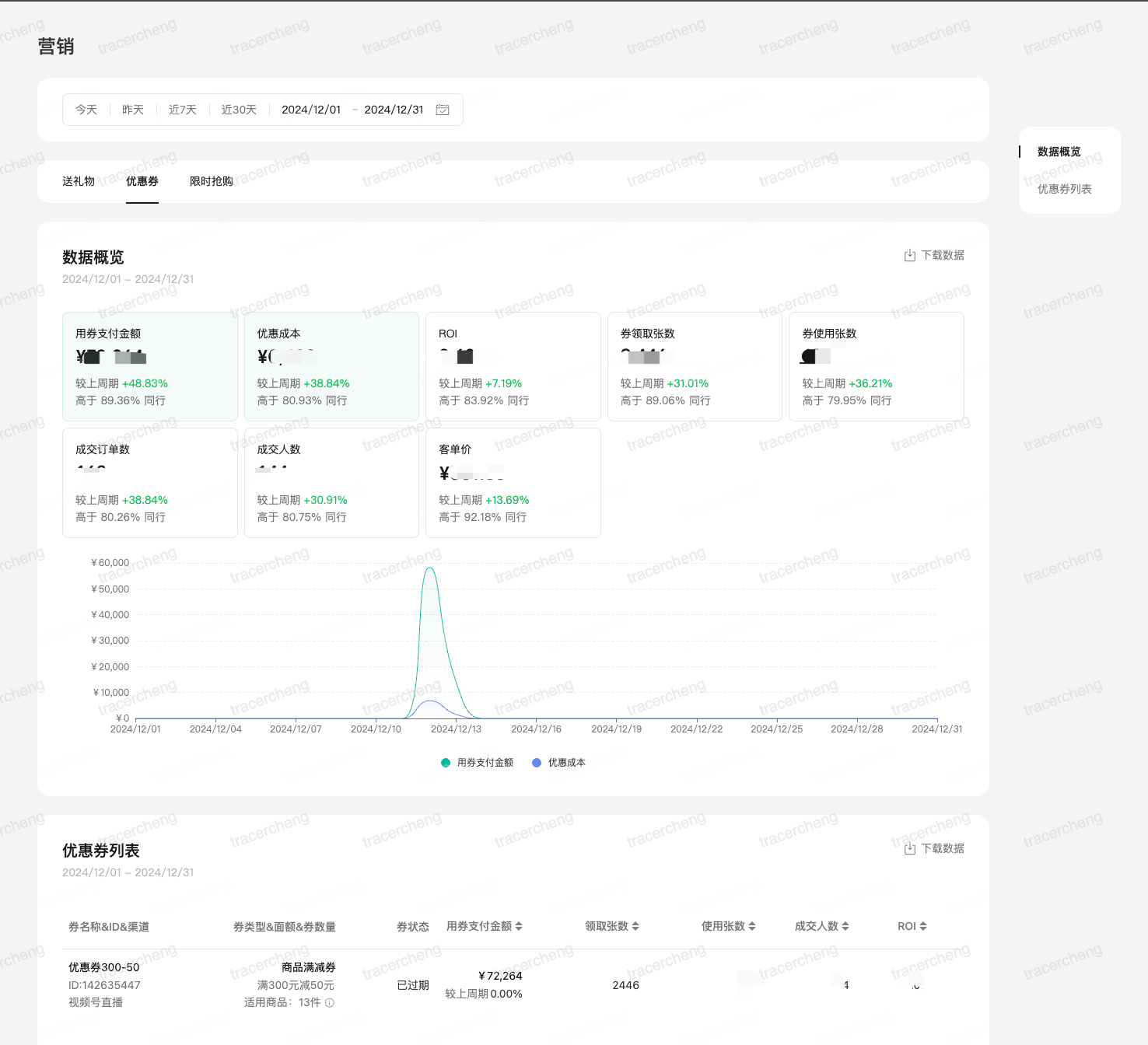
Task: Sort by 成交人数 column arrows
Action: 845,926
